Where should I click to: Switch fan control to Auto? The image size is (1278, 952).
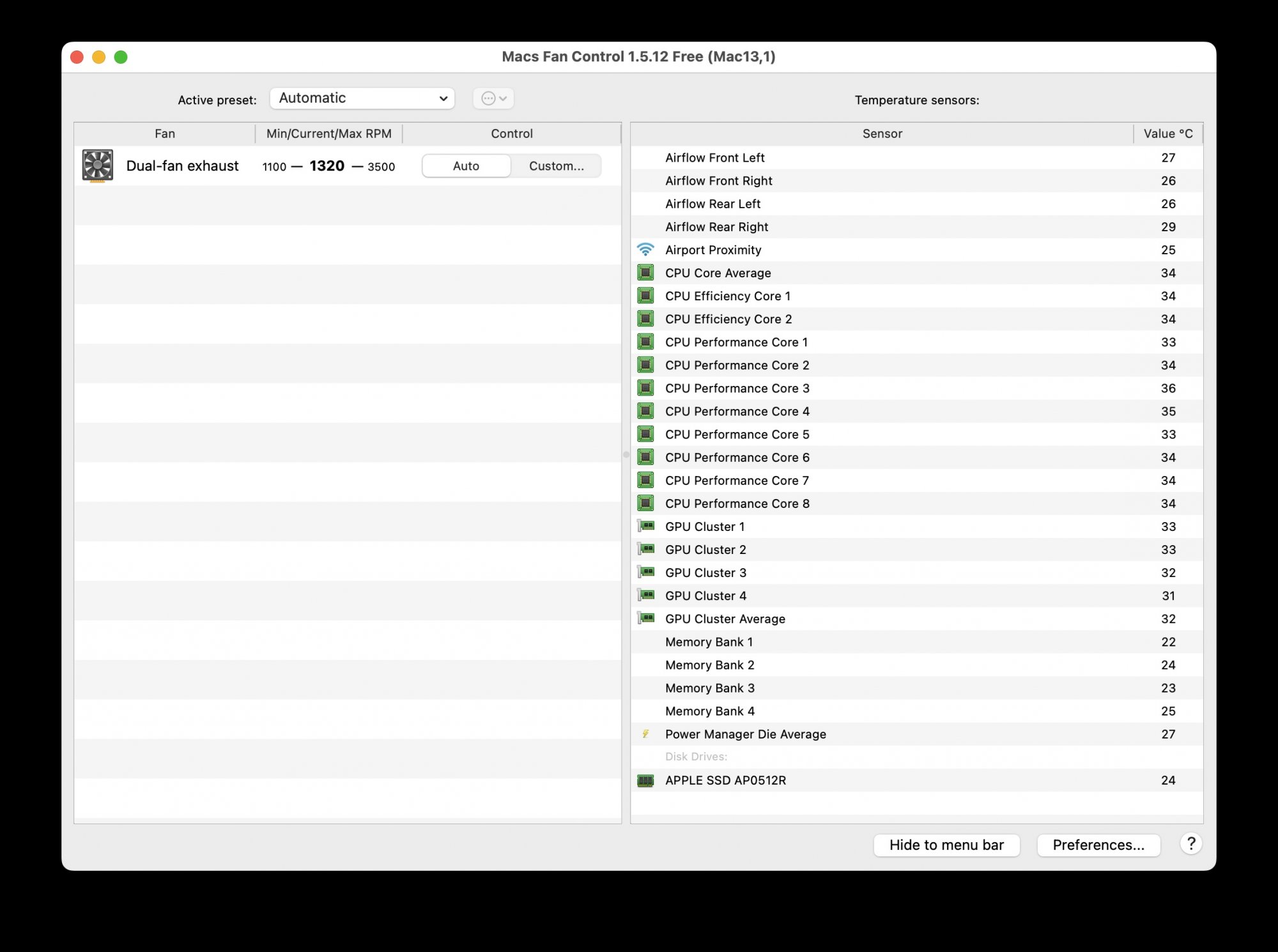coord(466,166)
